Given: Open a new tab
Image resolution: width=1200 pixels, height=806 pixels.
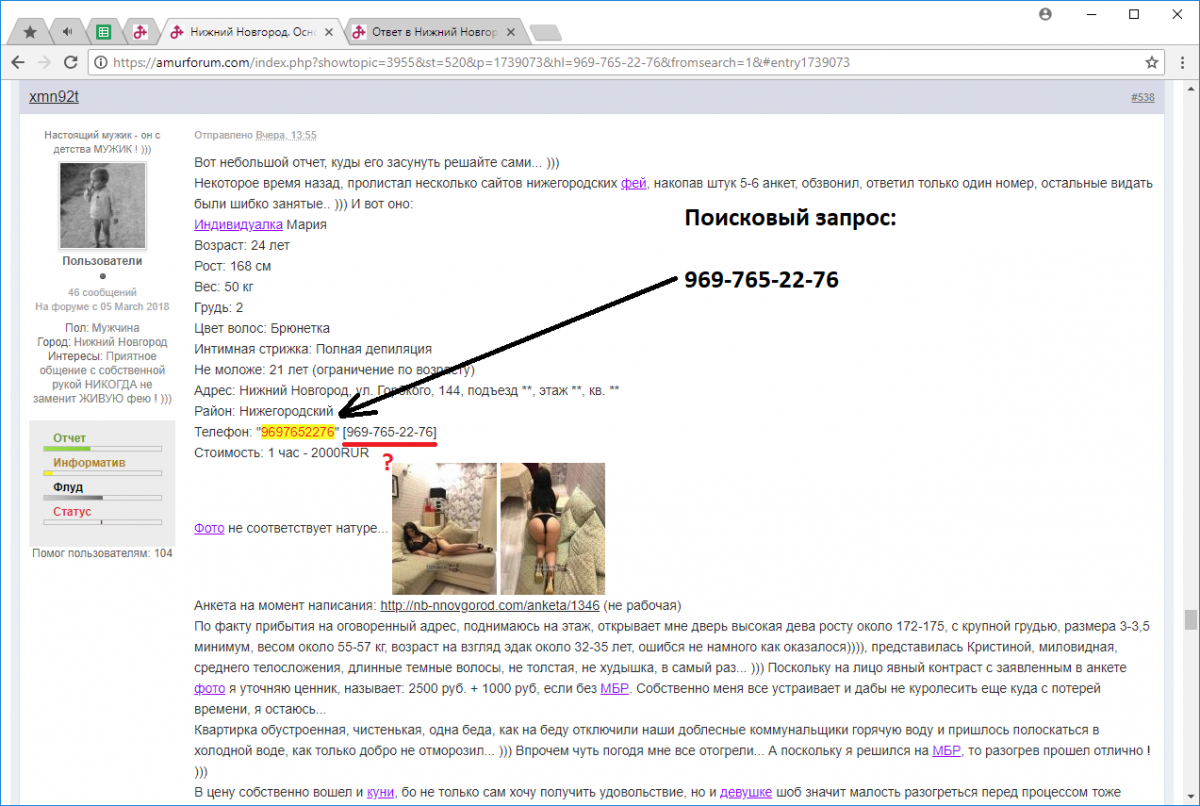Looking at the screenshot, I should tap(545, 33).
